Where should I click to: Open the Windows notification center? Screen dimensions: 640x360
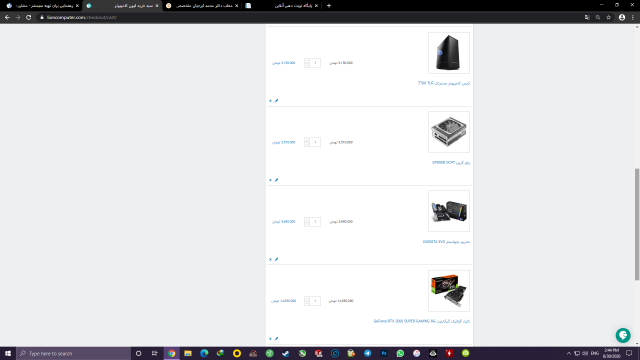pyautogui.click(x=629, y=353)
